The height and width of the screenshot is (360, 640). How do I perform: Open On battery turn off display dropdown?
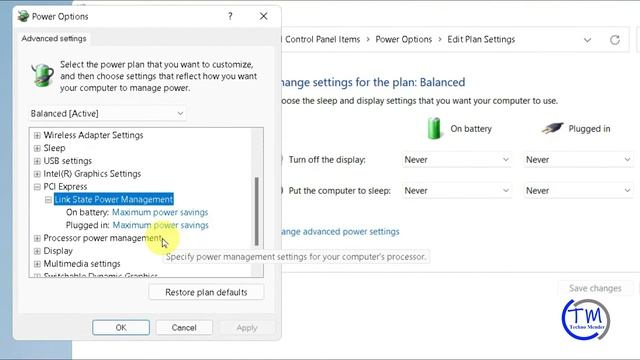tap(456, 160)
